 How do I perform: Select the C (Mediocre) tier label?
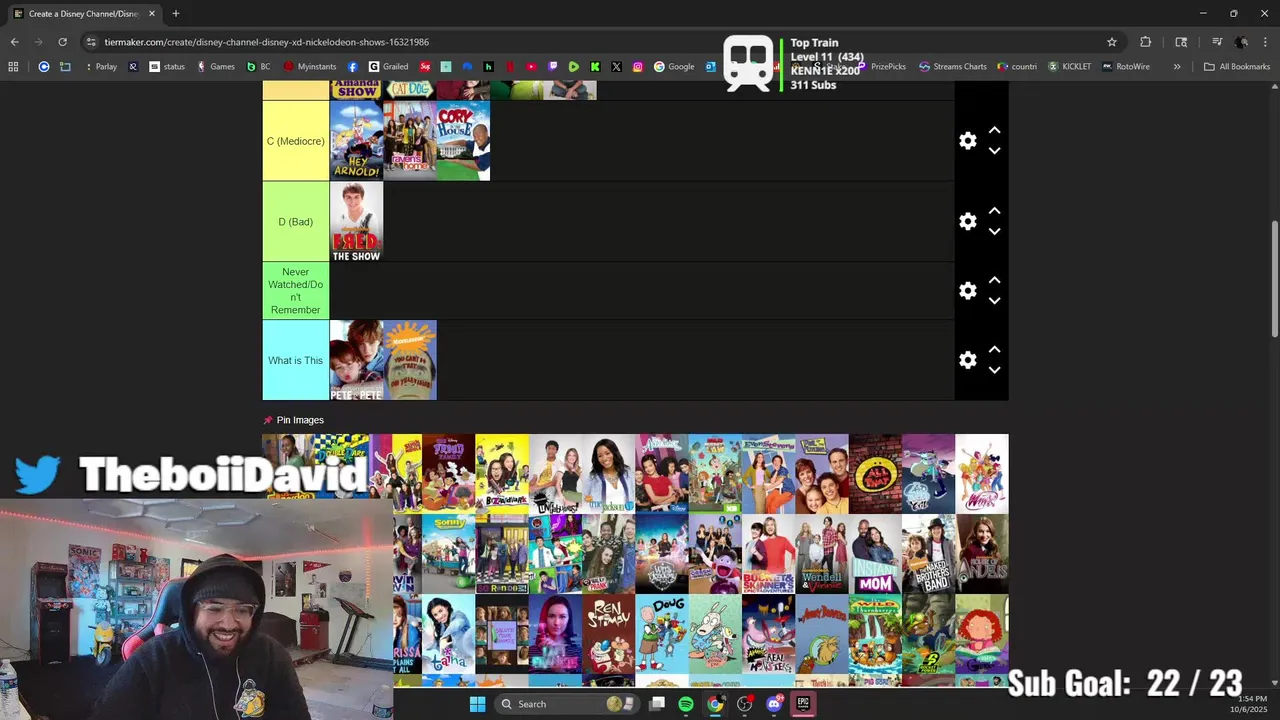(x=295, y=141)
